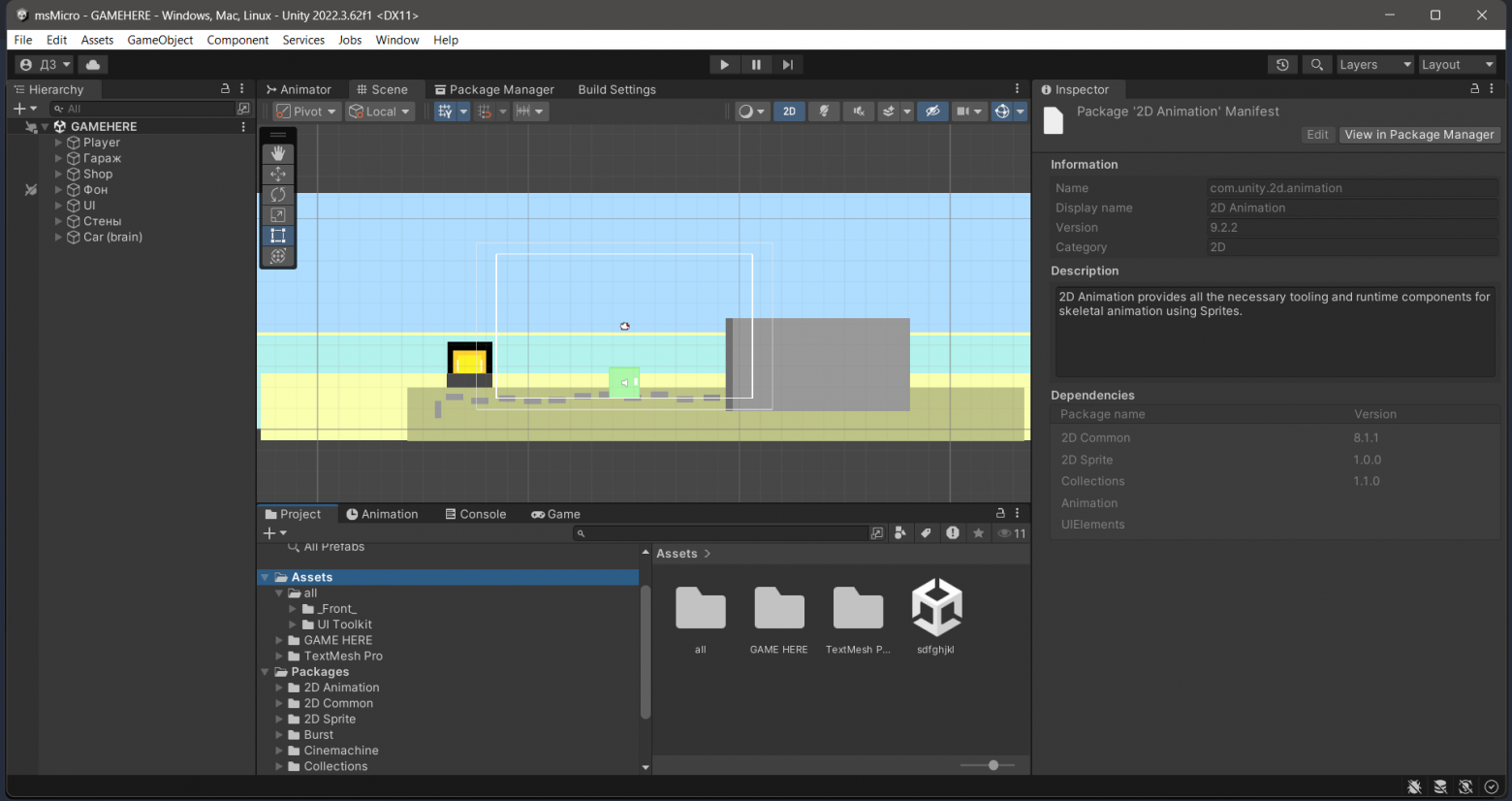The image size is (1512, 801).
Task: Open Unity cloud services
Action: (x=93, y=65)
